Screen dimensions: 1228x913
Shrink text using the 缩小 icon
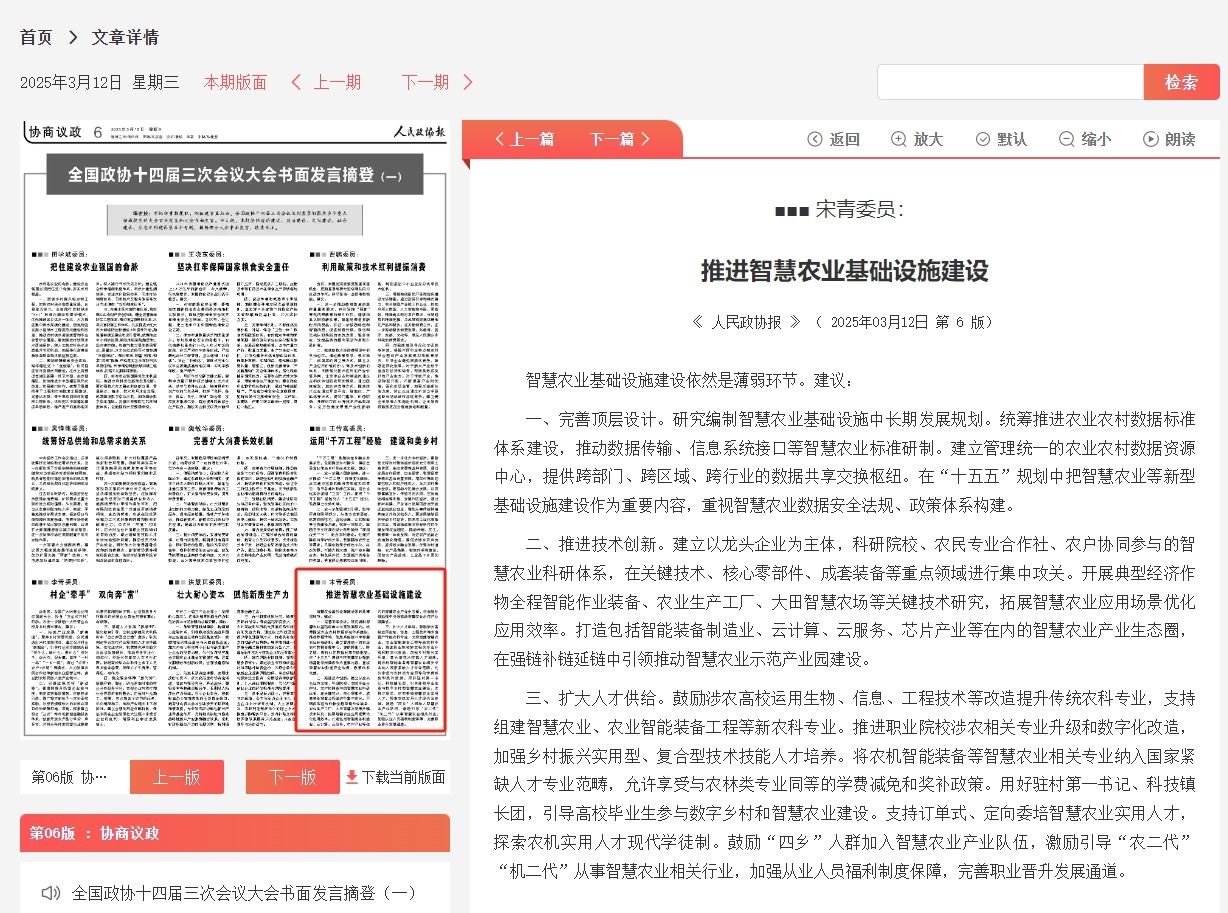pyautogui.click(x=1067, y=139)
